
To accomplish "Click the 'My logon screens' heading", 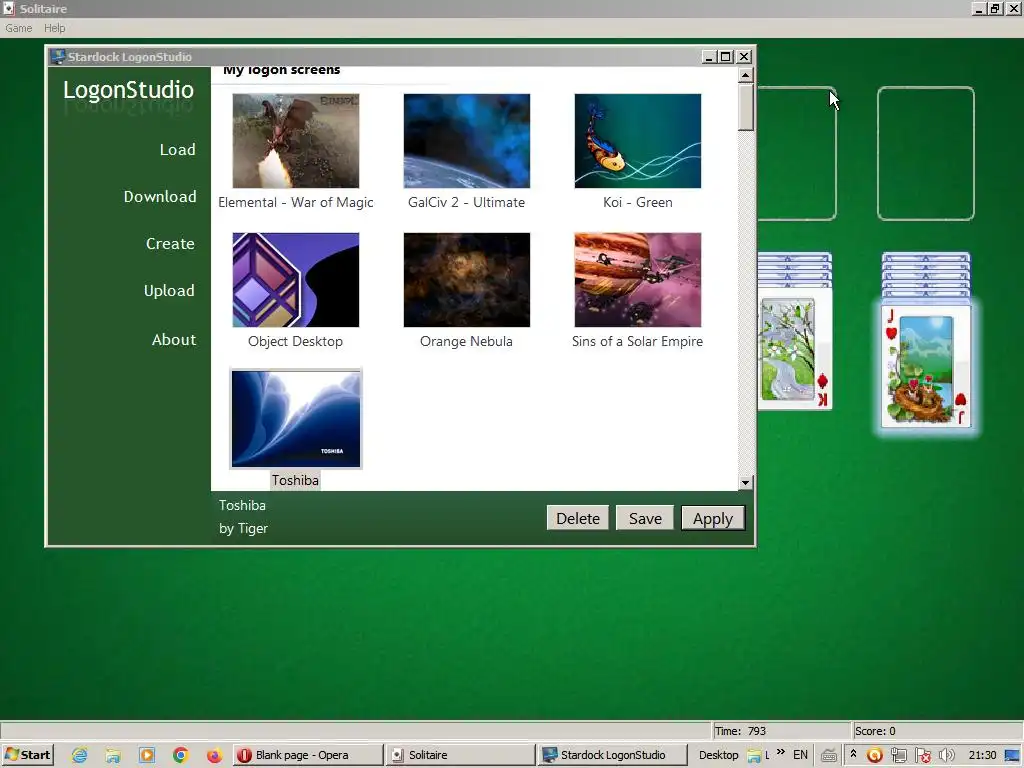I will (x=281, y=70).
